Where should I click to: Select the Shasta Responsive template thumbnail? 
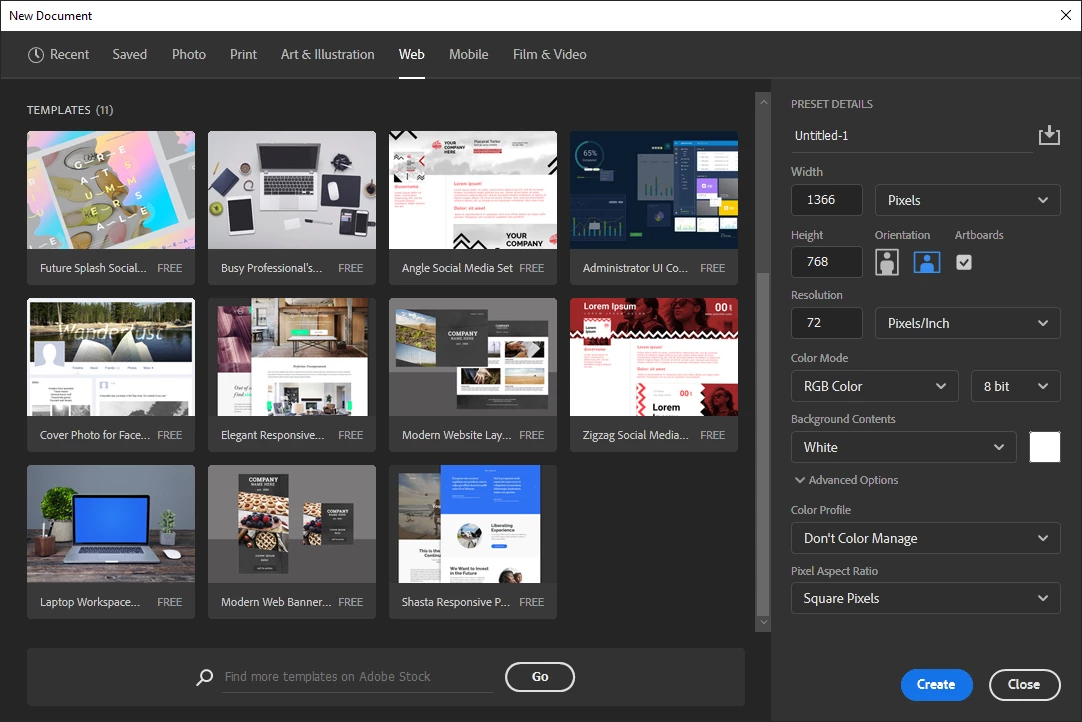(x=473, y=524)
